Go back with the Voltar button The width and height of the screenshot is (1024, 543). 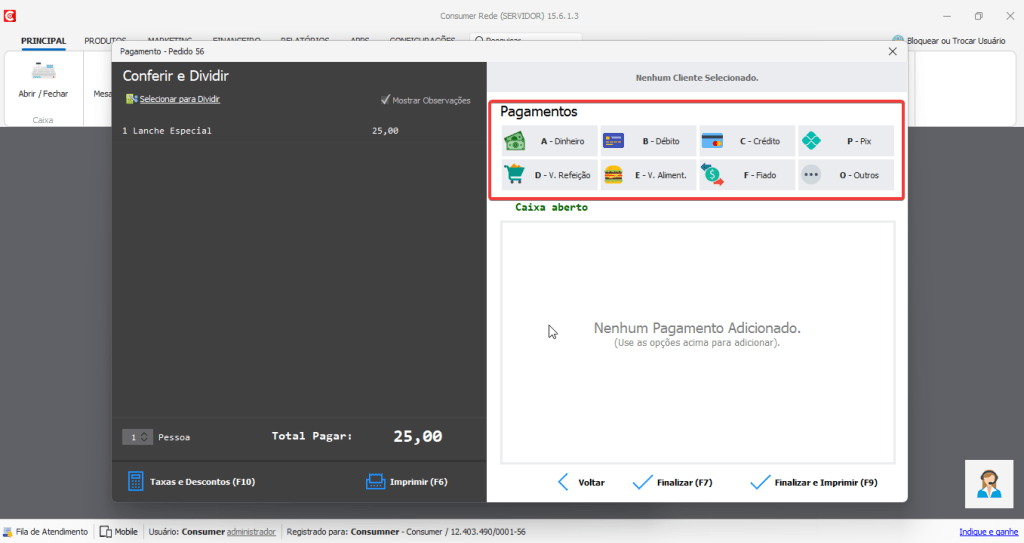[581, 482]
